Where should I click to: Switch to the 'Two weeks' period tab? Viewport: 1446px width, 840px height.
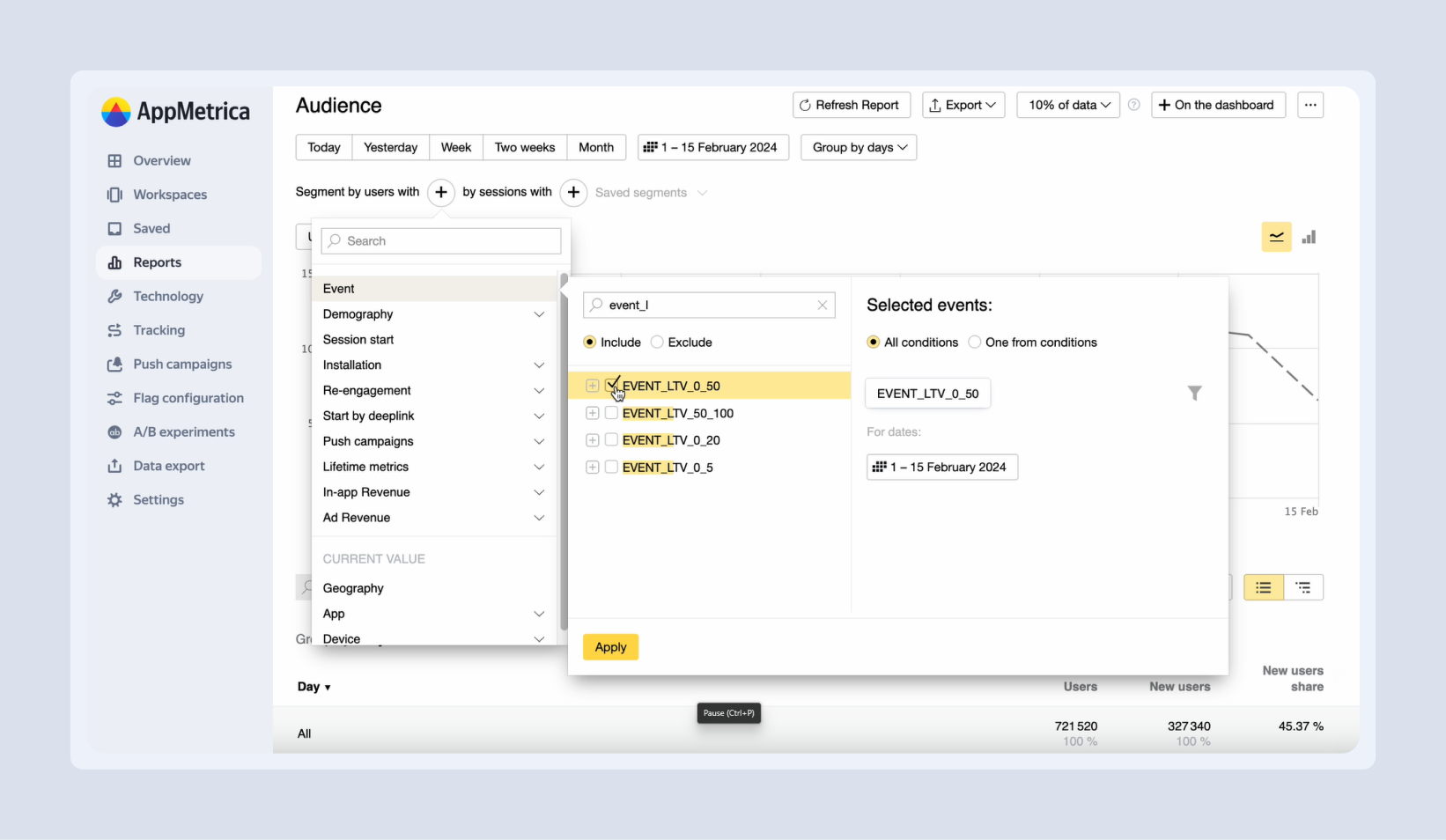point(525,147)
